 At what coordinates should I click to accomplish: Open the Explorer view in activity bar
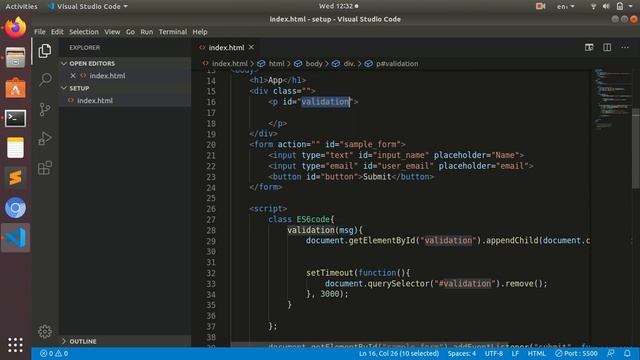click(x=45, y=51)
